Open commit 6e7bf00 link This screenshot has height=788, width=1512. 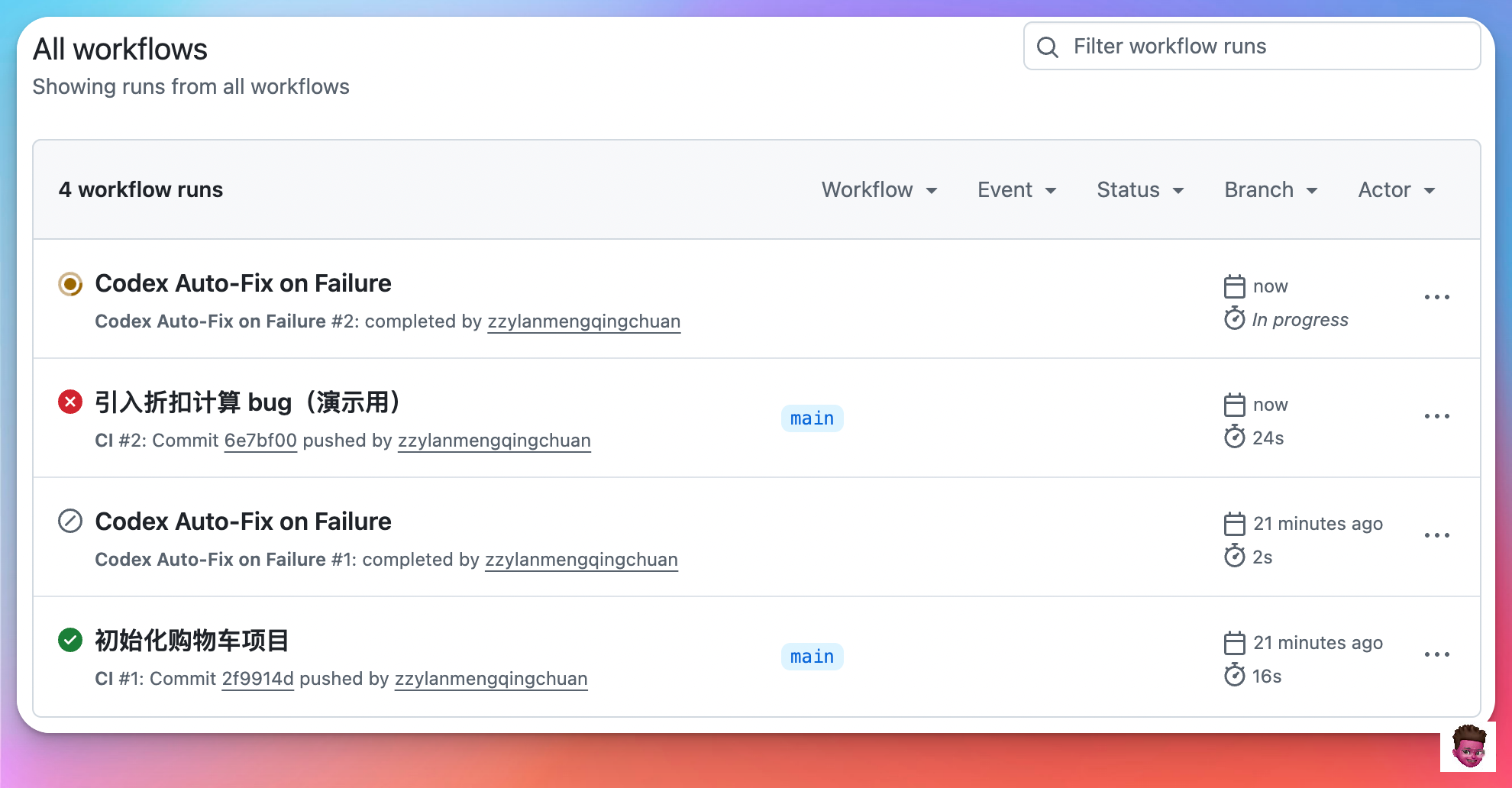260,441
